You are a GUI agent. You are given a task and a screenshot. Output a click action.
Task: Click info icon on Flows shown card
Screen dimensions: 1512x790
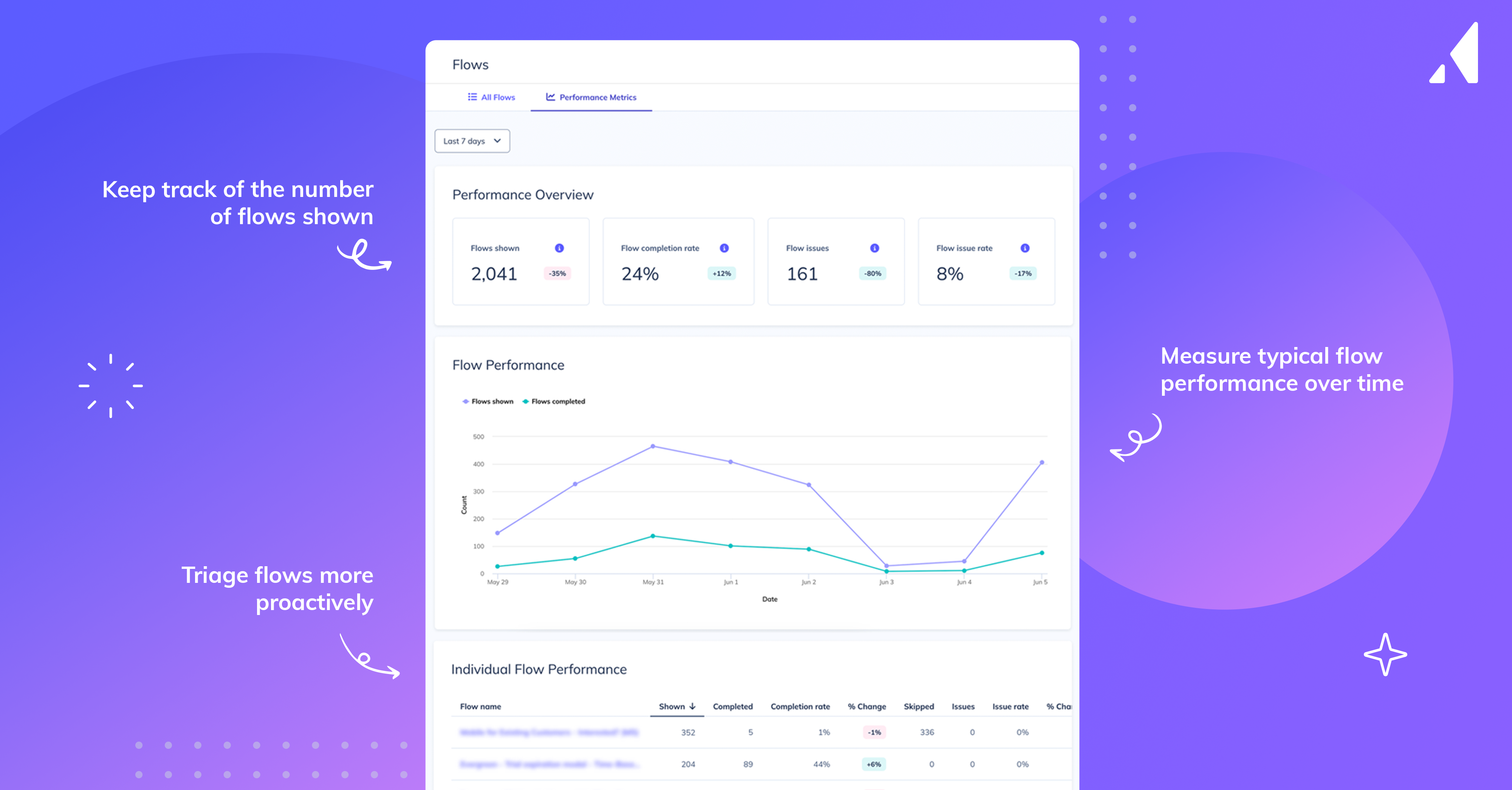(x=559, y=248)
